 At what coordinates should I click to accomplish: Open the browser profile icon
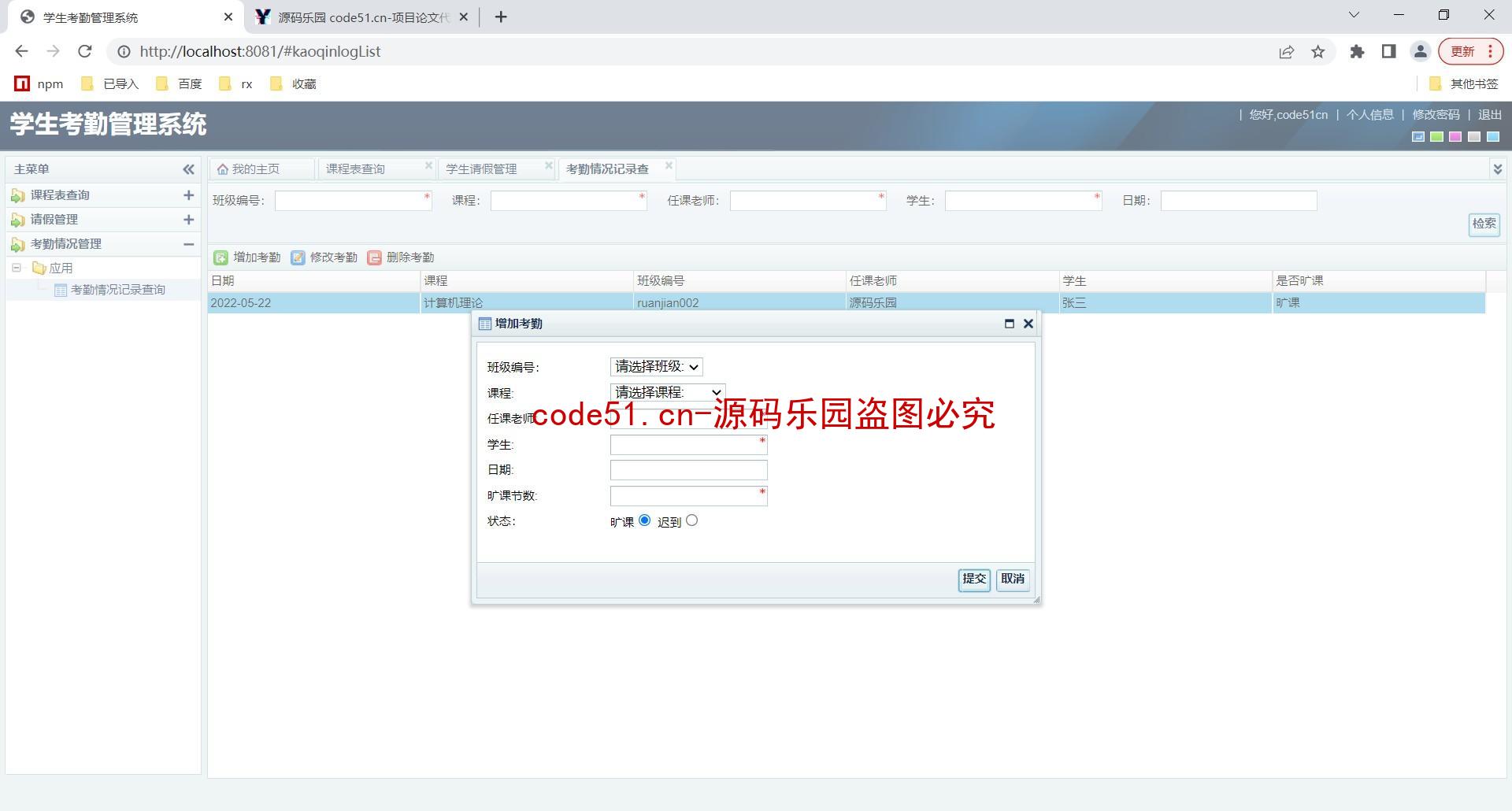coord(1421,52)
